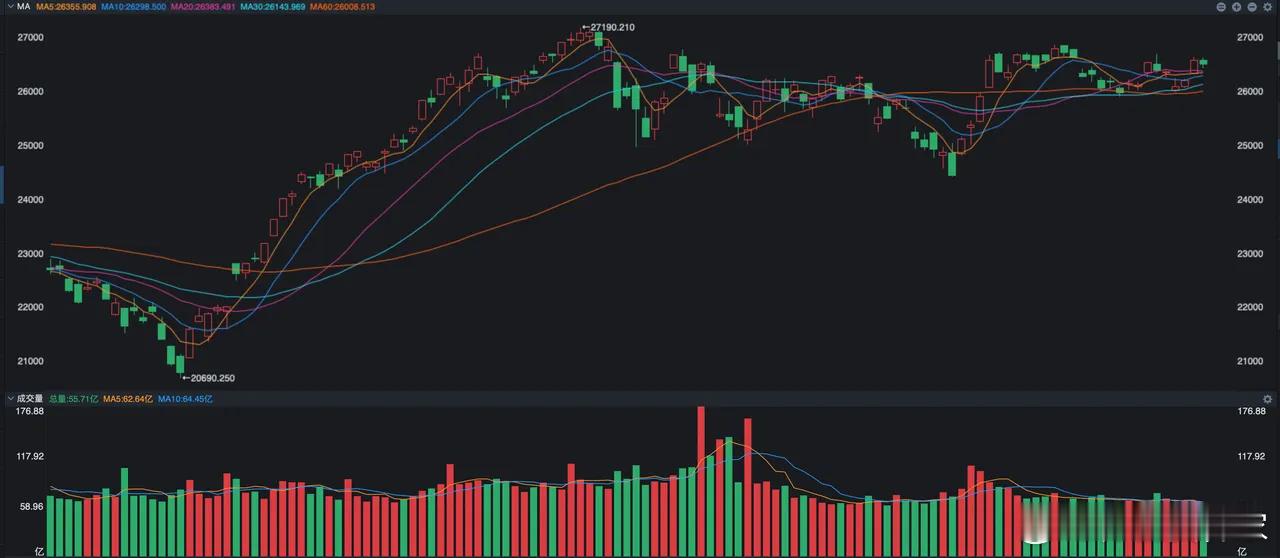Click volume MA5 62.64亿 legend

tap(128, 398)
